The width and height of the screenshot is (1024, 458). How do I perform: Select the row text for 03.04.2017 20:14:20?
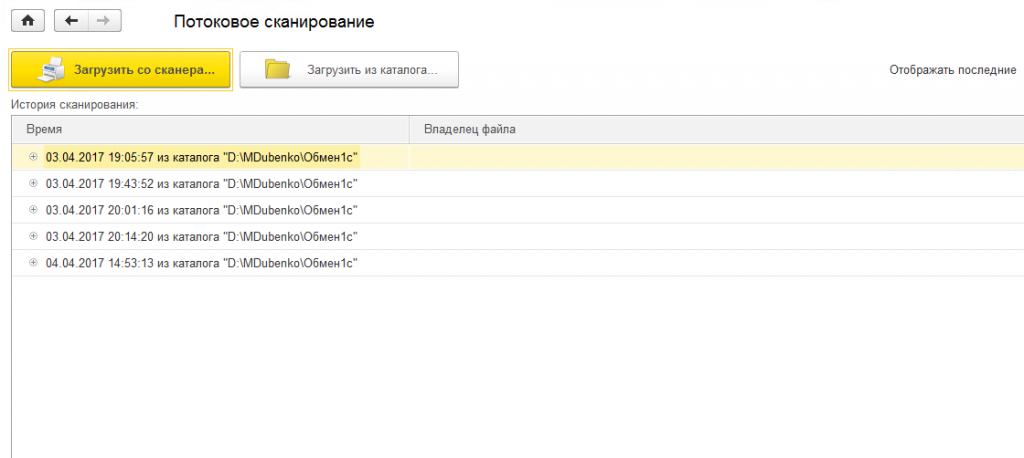click(x=201, y=236)
